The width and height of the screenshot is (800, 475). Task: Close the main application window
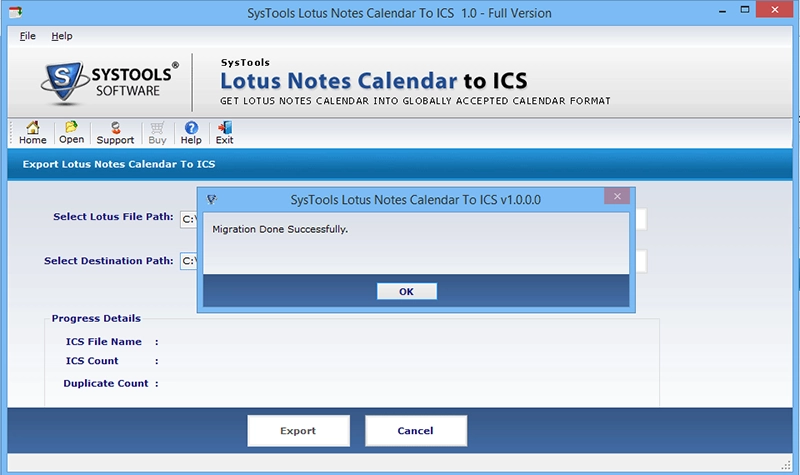(774, 10)
